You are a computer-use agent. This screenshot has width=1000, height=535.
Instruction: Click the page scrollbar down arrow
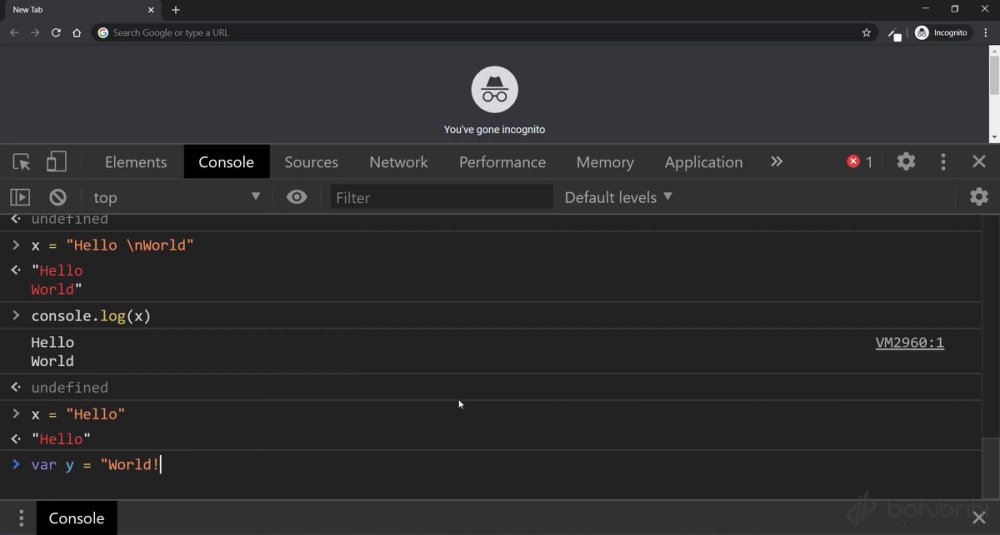coord(994,138)
